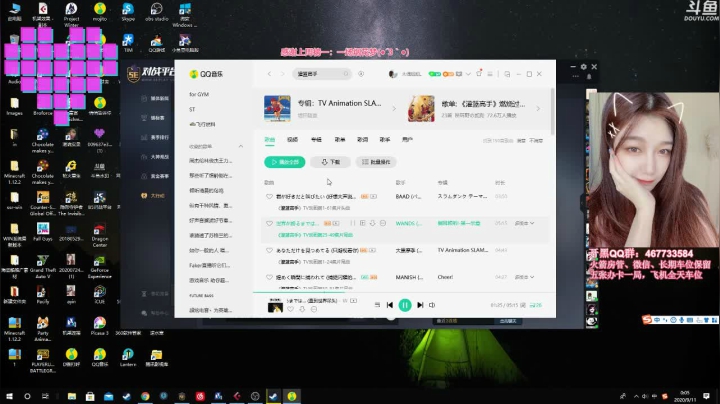Open audio recognition icon beside search box
This screenshot has width=720, height=404.
coord(361,74)
